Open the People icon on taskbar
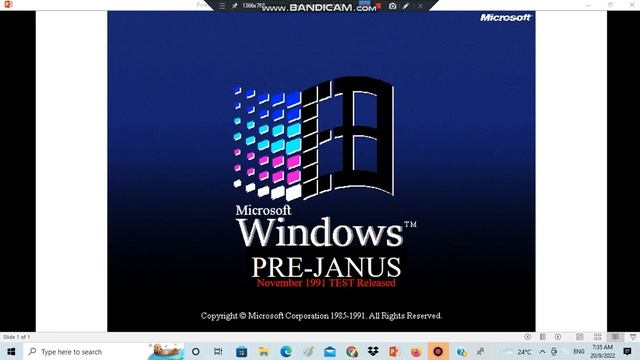640x360 pixels. pyautogui.click(x=481, y=351)
